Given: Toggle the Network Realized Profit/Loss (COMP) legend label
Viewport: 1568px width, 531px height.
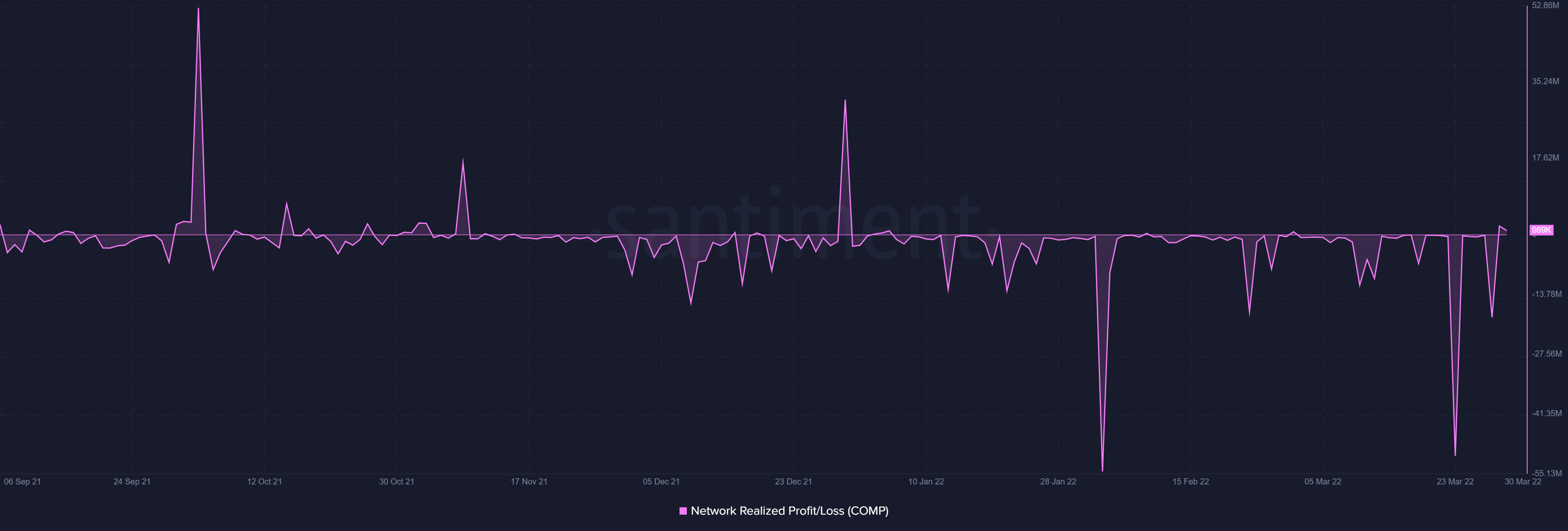Looking at the screenshot, I should [x=789, y=511].
